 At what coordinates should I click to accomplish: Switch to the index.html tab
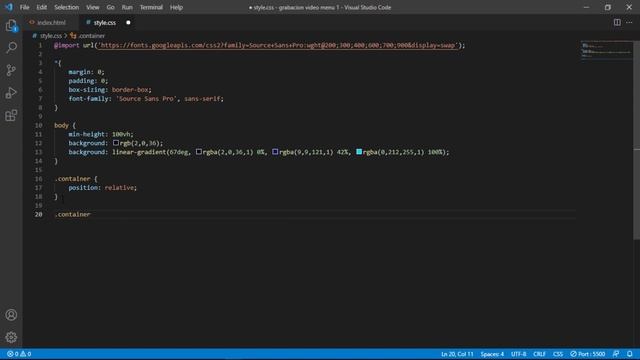coord(51,22)
